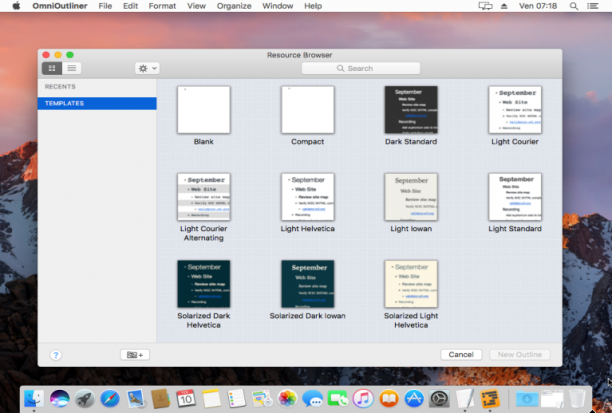Select RECENTS in the sidebar

(60, 87)
